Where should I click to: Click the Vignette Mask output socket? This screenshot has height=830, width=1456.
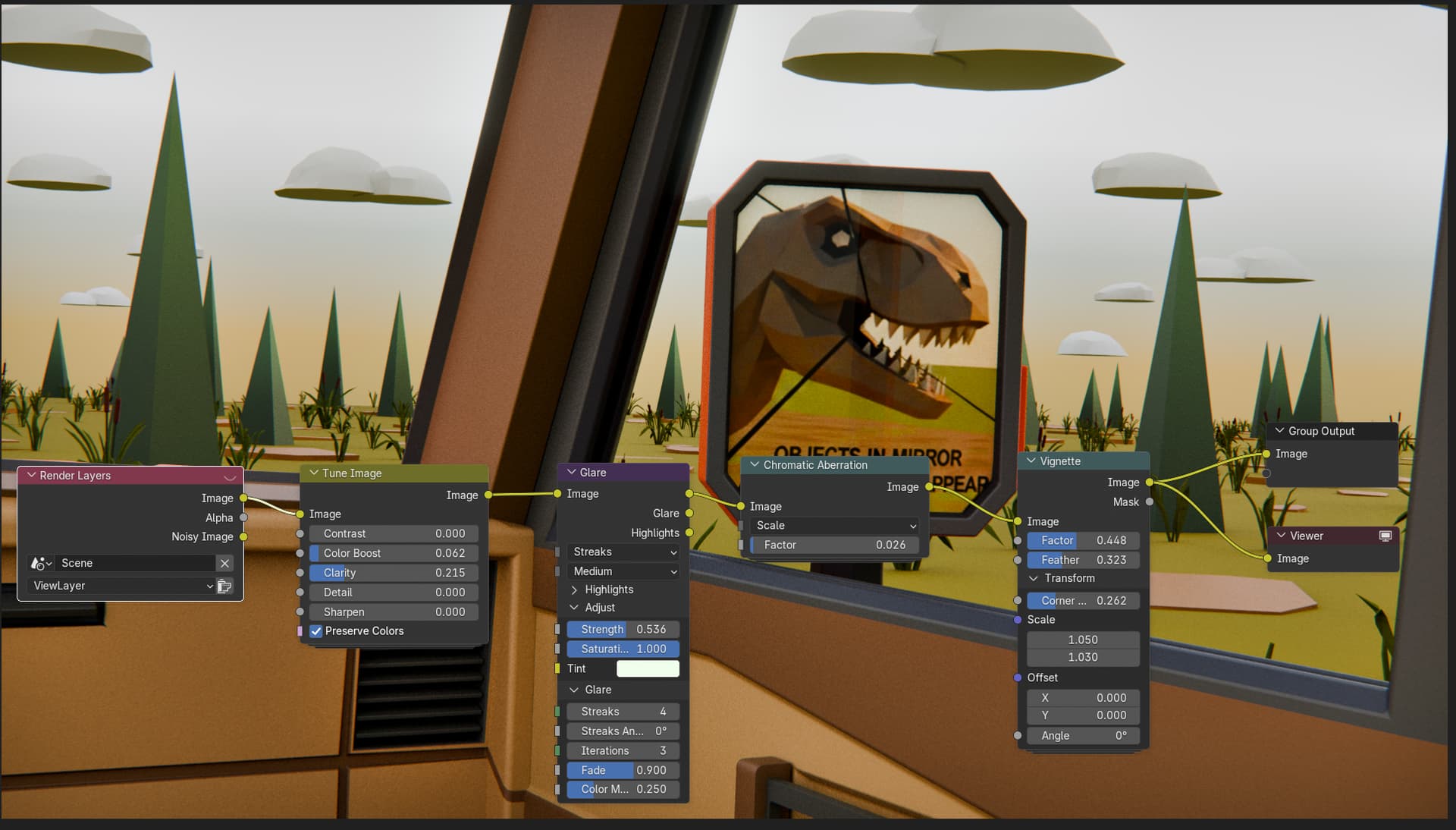1150,501
